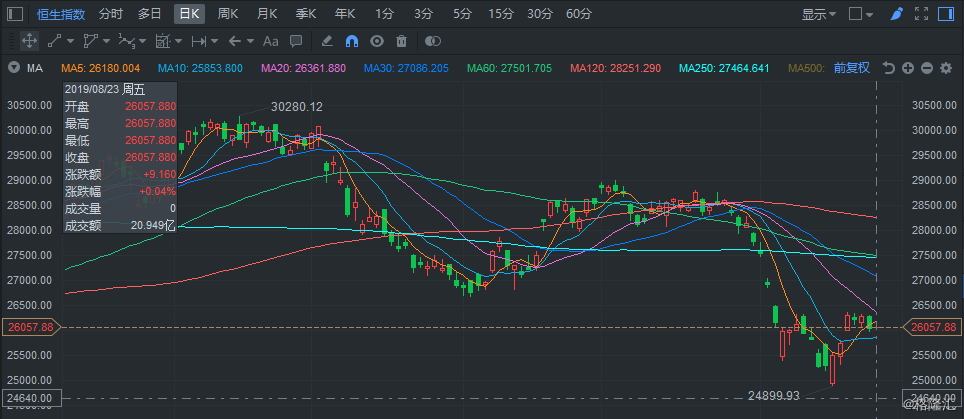Toggle the left sidebar panel icon
This screenshot has width=964, height=419.
pos(15,14)
